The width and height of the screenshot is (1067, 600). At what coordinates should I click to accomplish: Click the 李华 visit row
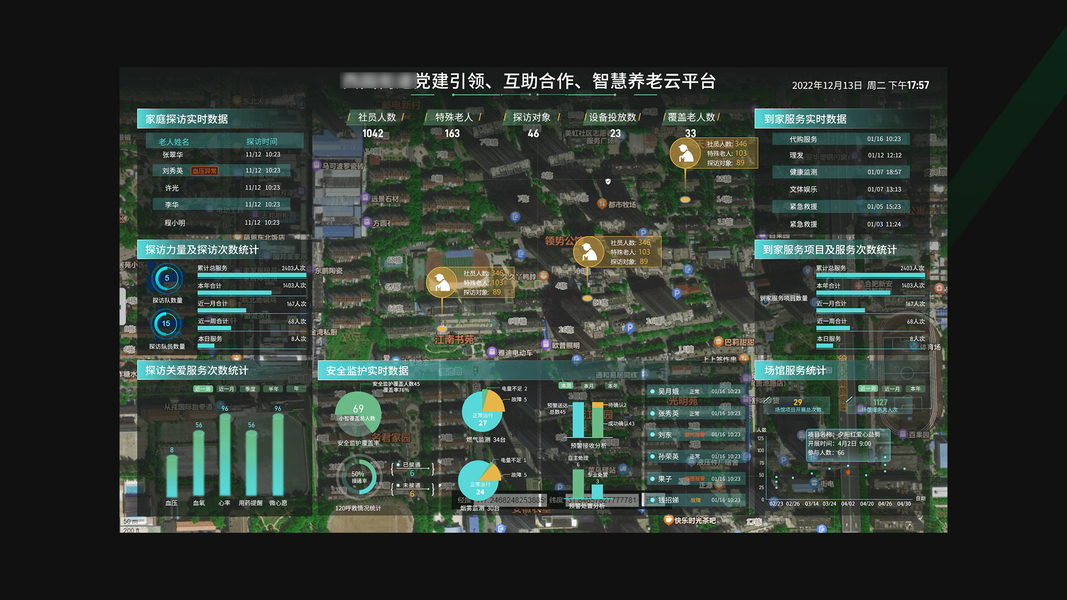pyautogui.click(x=224, y=204)
